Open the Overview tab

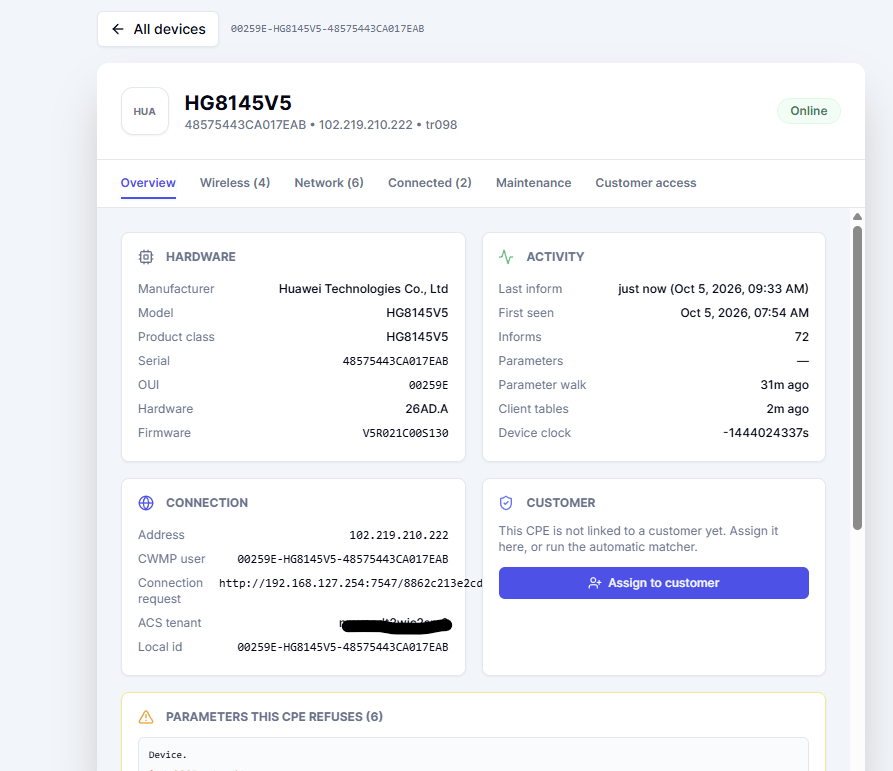click(x=148, y=183)
